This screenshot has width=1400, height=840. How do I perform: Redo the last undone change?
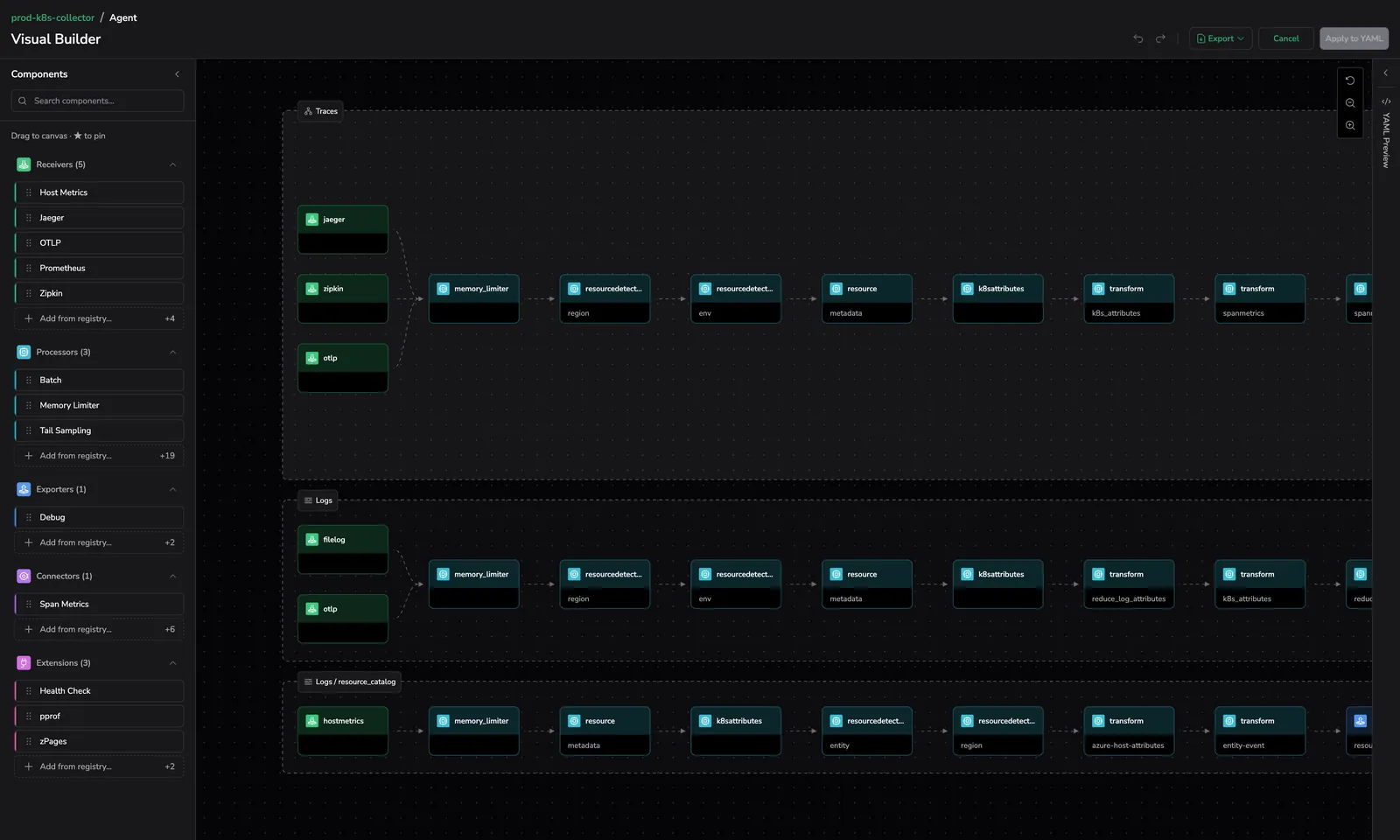click(x=1160, y=38)
